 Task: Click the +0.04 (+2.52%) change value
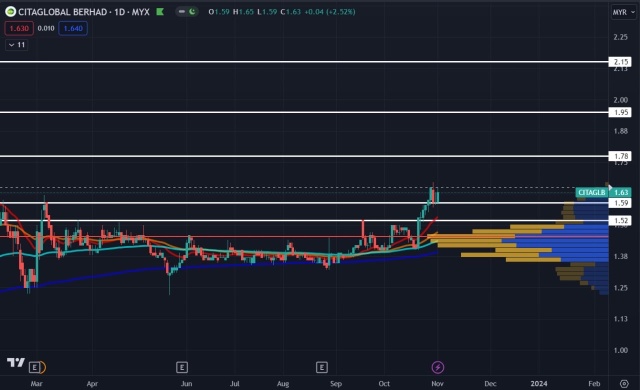(330, 12)
